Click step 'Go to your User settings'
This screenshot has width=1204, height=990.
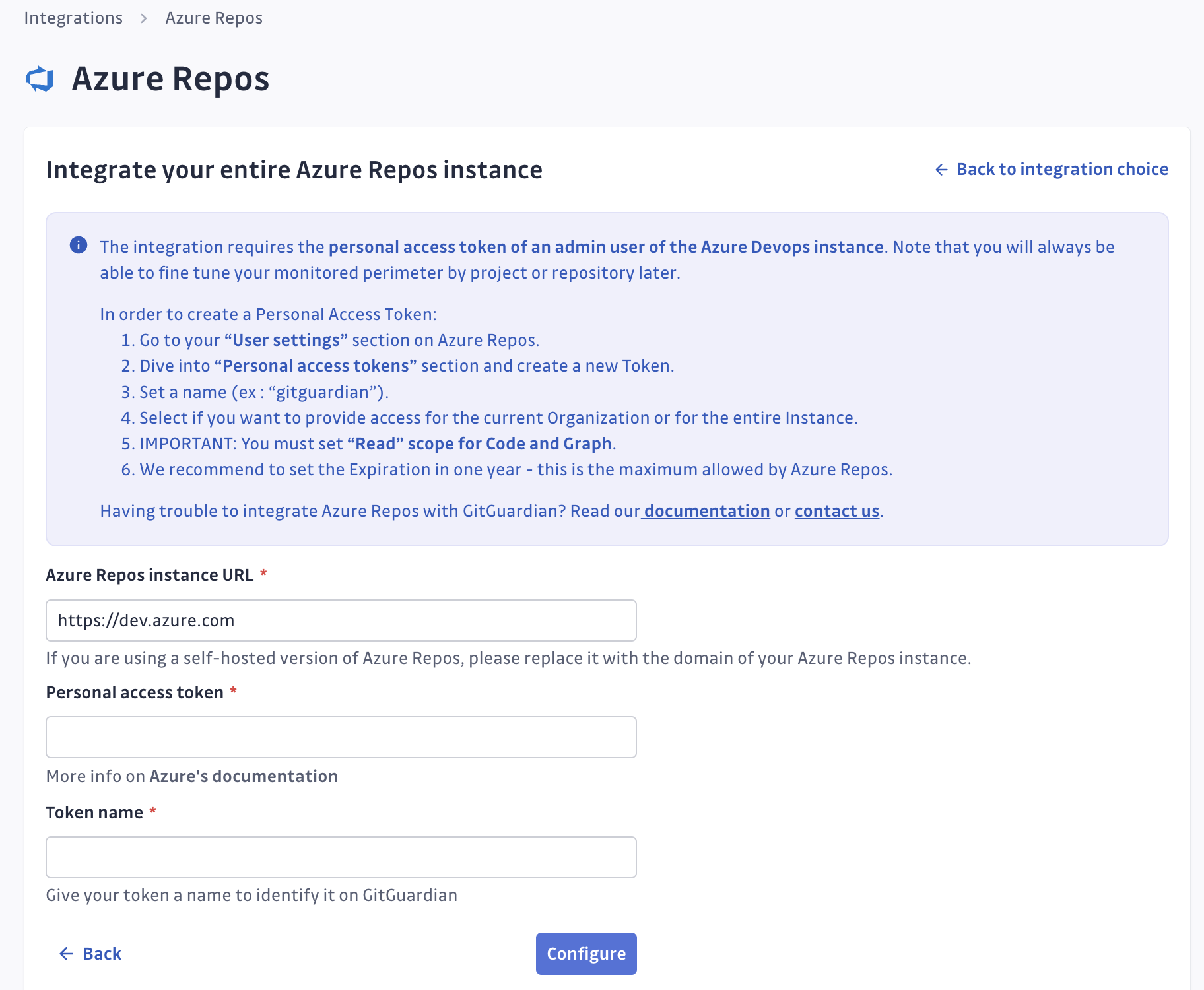pyautogui.click(x=330, y=340)
